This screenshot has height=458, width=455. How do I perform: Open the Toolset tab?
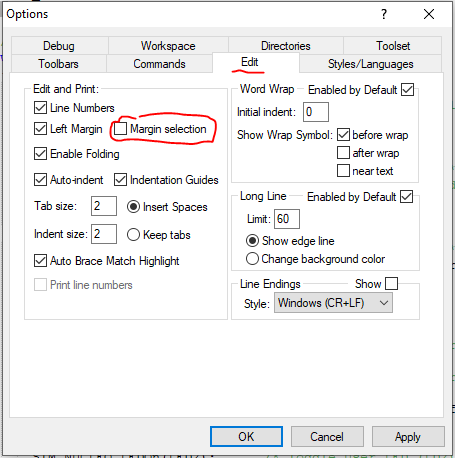tap(393, 46)
